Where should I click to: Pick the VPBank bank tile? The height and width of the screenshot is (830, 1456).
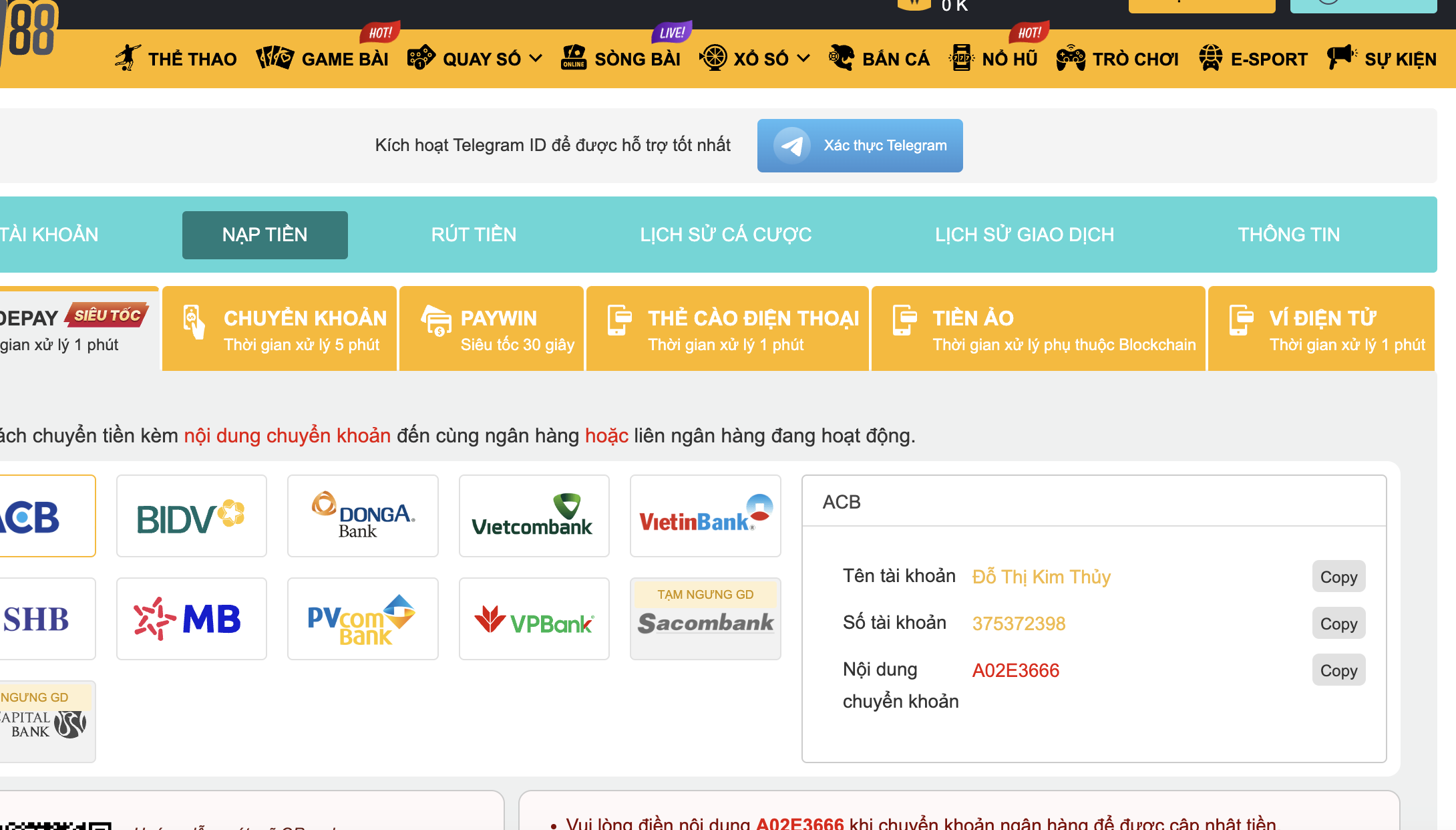pos(534,619)
